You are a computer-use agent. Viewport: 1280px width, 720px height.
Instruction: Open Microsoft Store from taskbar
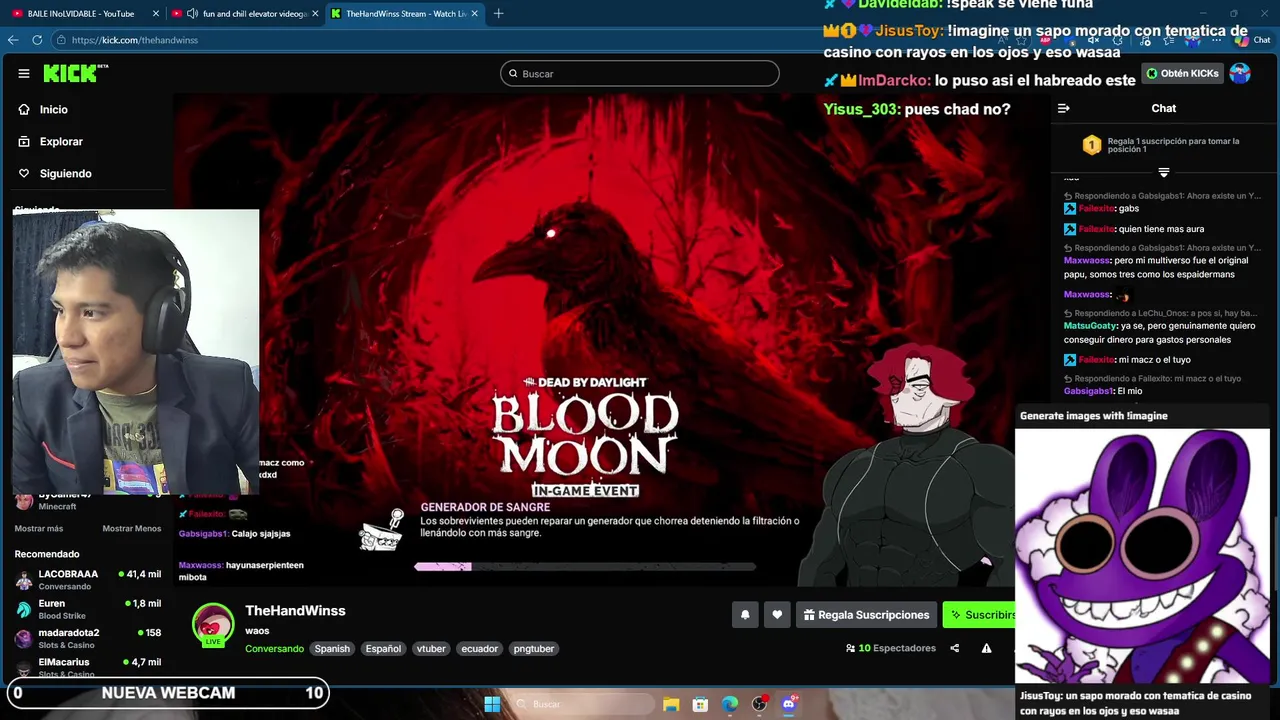point(700,704)
